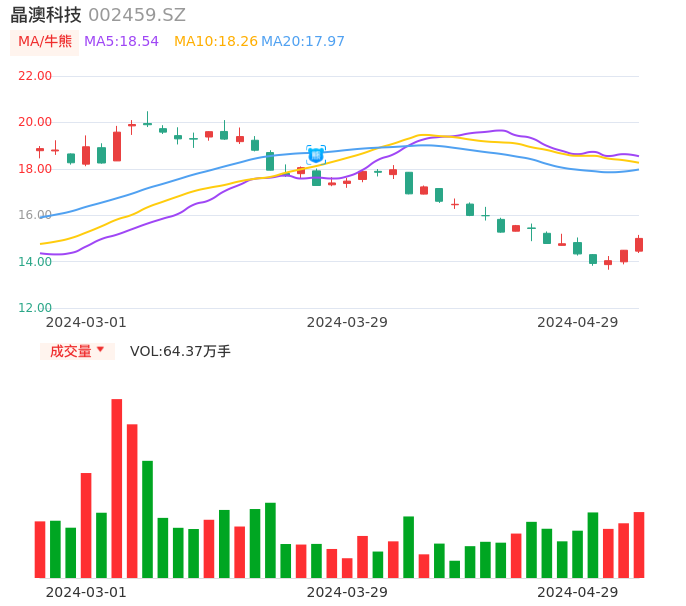Click the 14.00 price axis label
Image resolution: width=686 pixels, height=606 pixels.
[35, 262]
